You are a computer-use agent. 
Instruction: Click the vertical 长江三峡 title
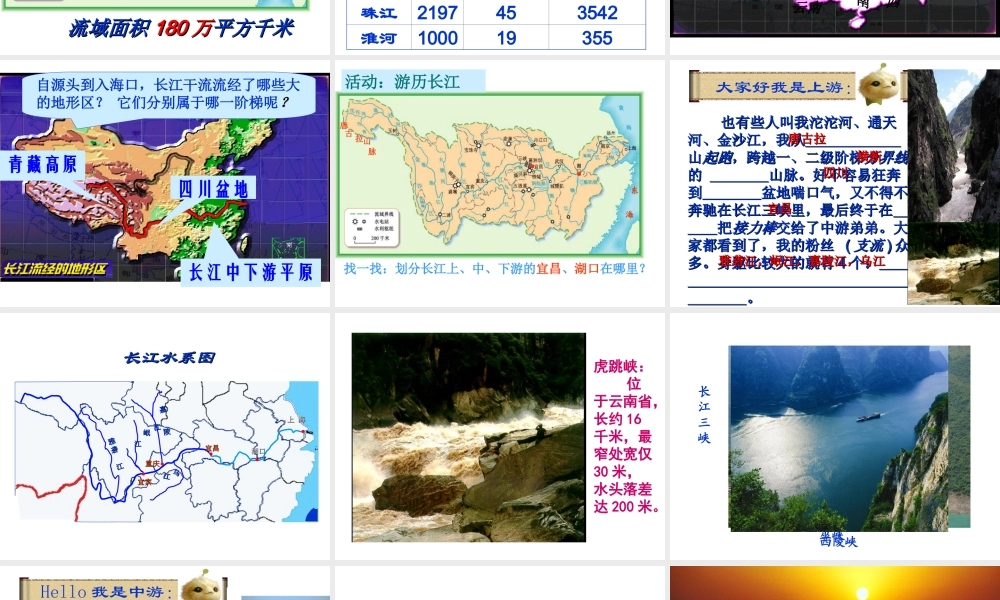pyautogui.click(x=704, y=414)
